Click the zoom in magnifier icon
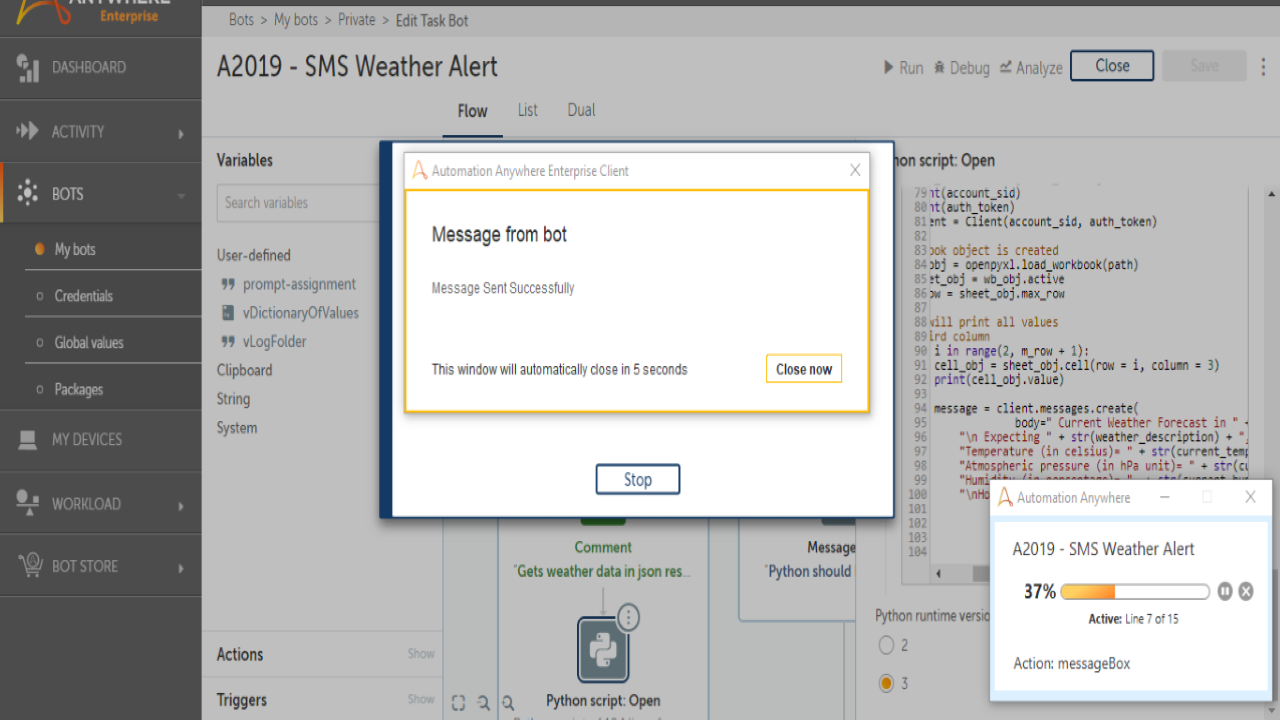The image size is (1280, 720). click(x=508, y=702)
